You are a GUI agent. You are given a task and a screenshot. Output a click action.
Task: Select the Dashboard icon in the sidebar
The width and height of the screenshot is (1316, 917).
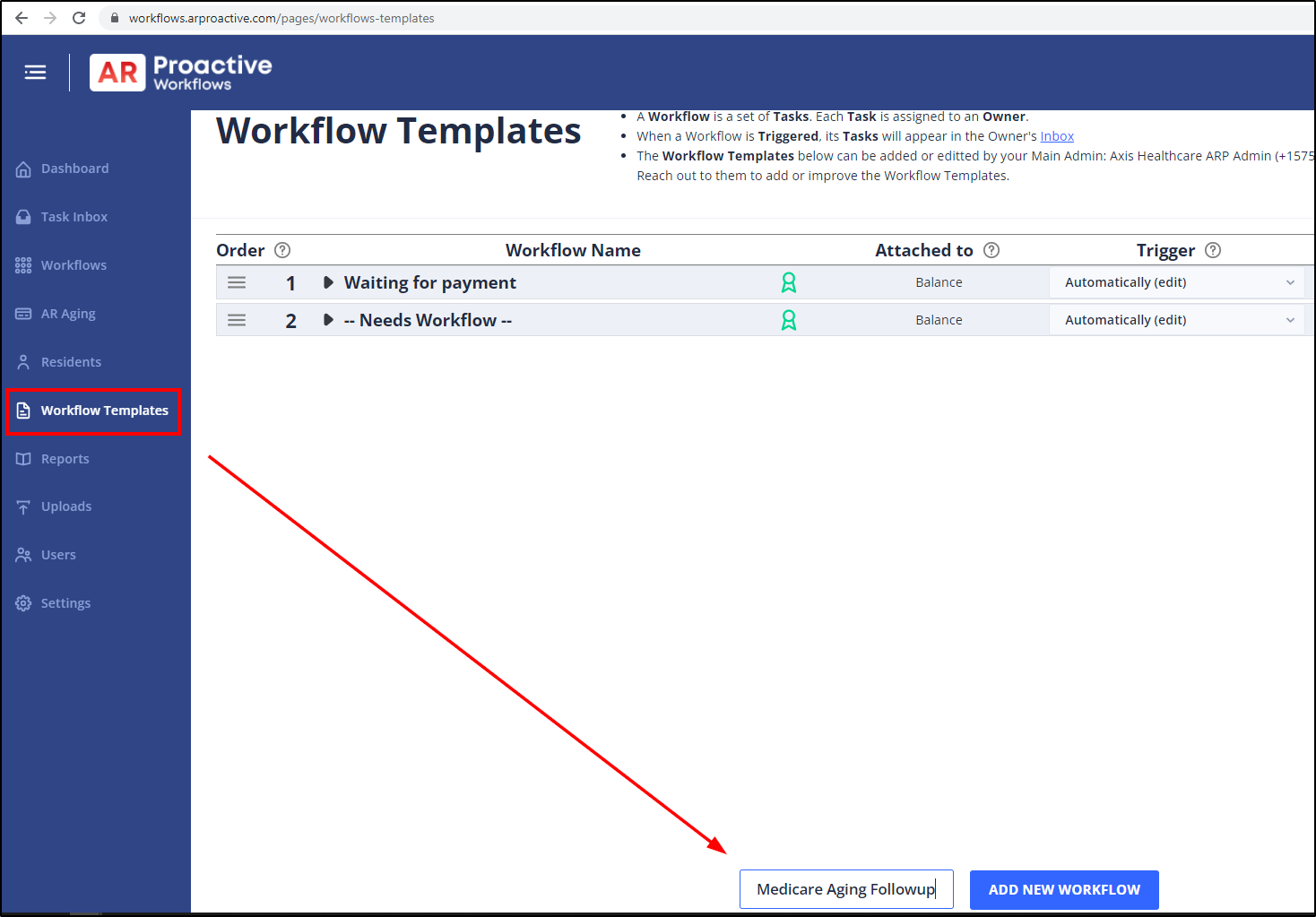point(22,169)
